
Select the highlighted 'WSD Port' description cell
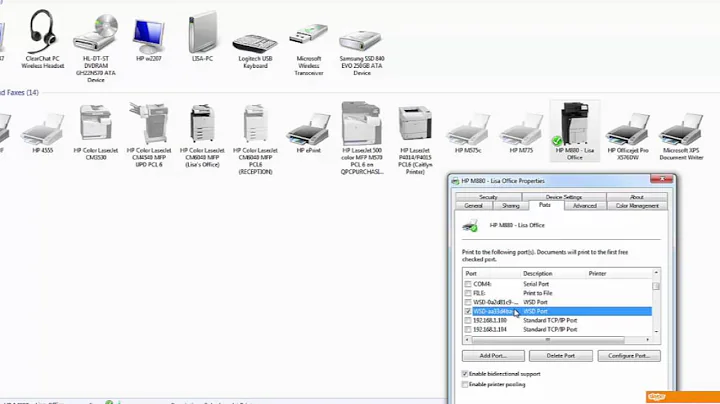[535, 312]
